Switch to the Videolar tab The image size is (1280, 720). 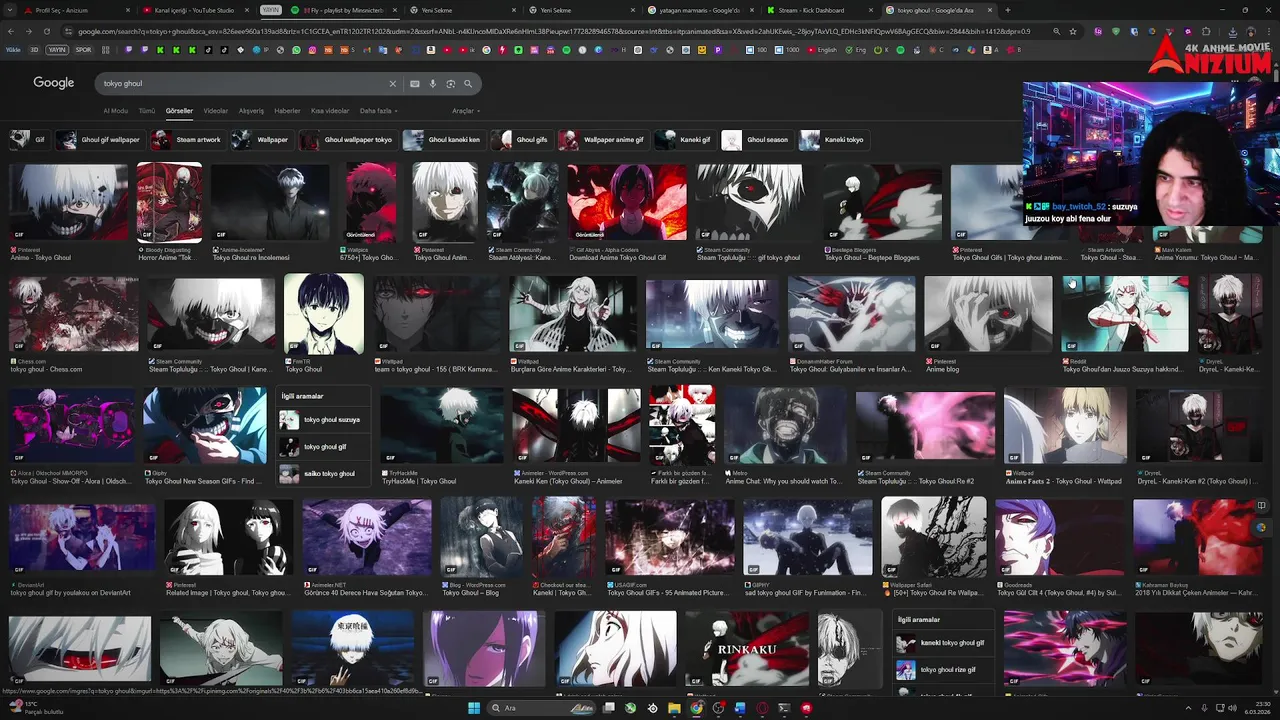point(216,111)
